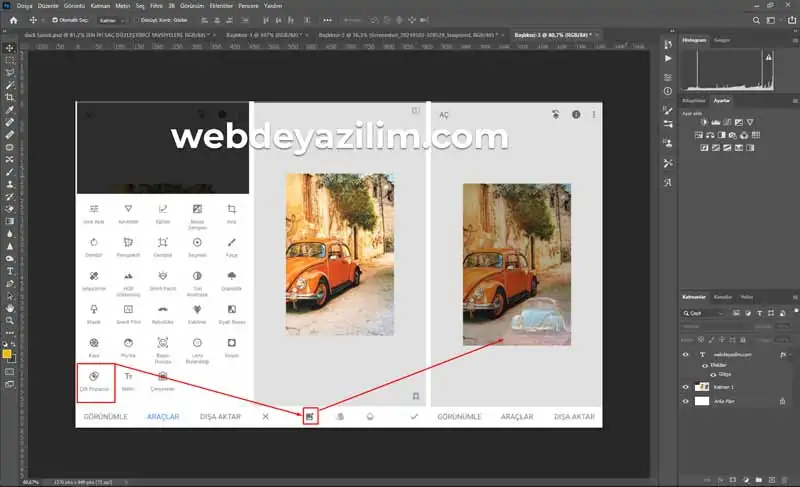The width and height of the screenshot is (800, 487).
Task: Click the create new group folder icon
Action: tap(759, 480)
